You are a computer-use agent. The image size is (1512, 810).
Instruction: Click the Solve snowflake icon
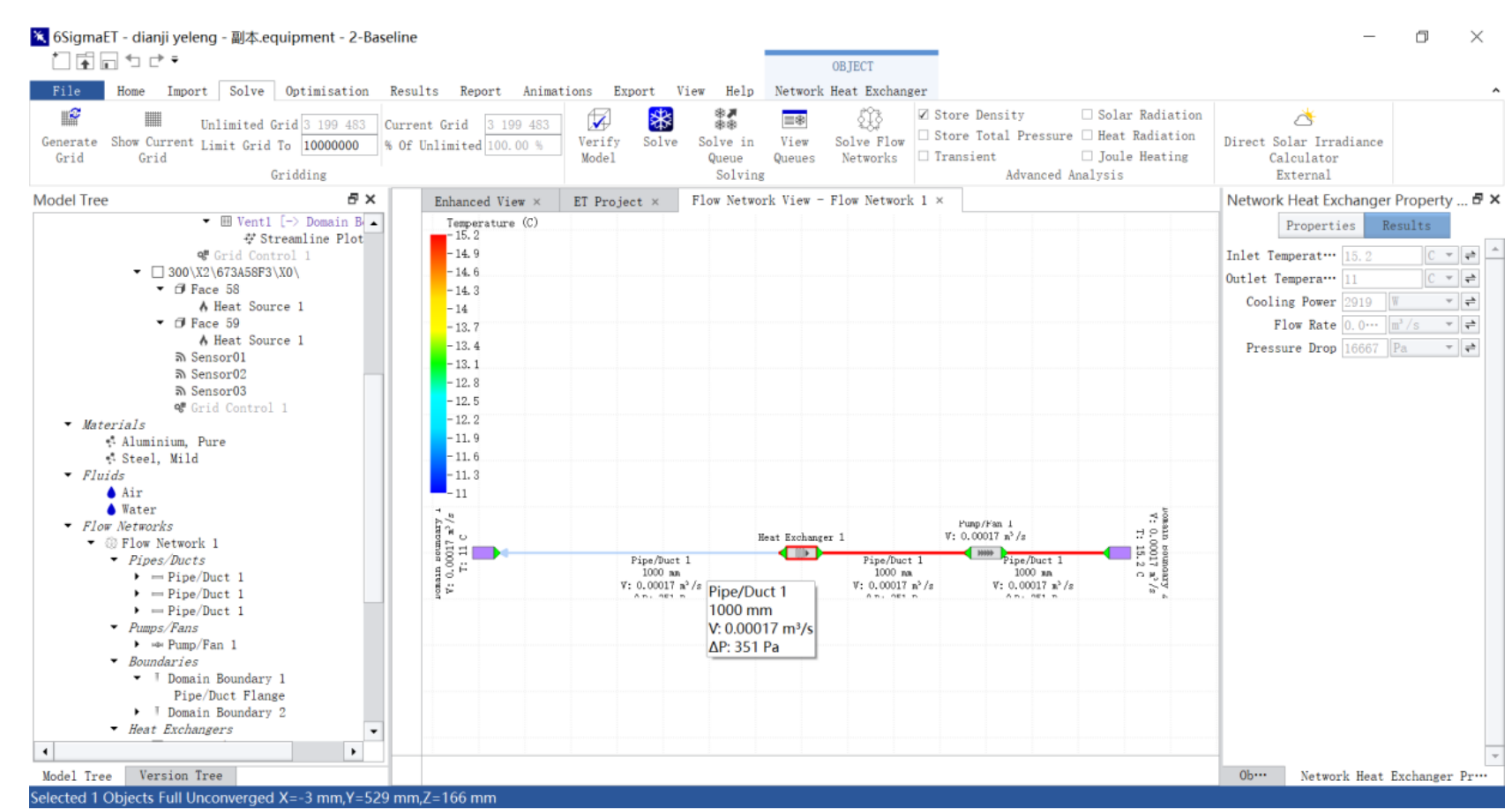tap(660, 119)
